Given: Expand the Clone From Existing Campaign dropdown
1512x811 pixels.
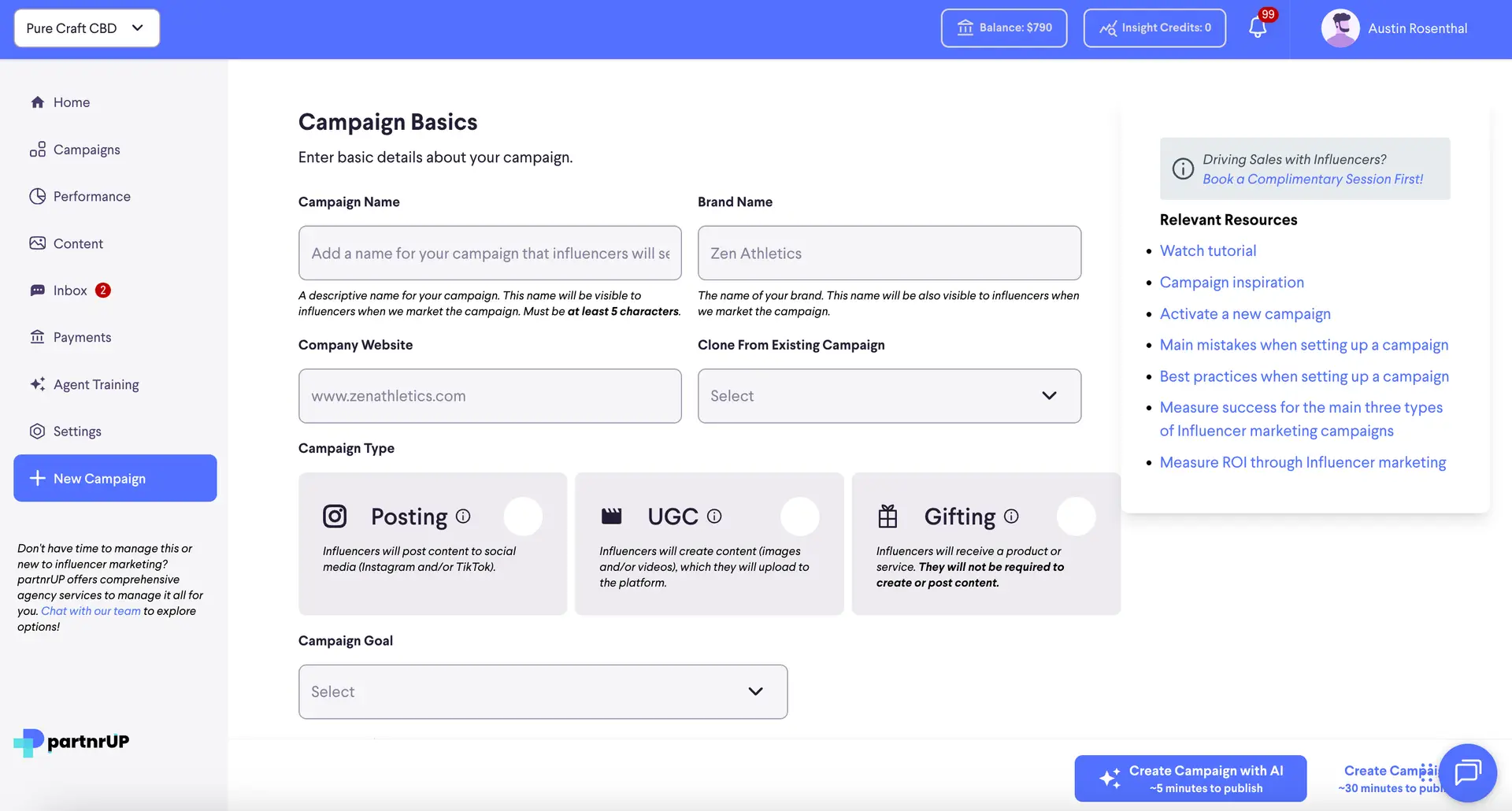Looking at the screenshot, I should coord(889,396).
